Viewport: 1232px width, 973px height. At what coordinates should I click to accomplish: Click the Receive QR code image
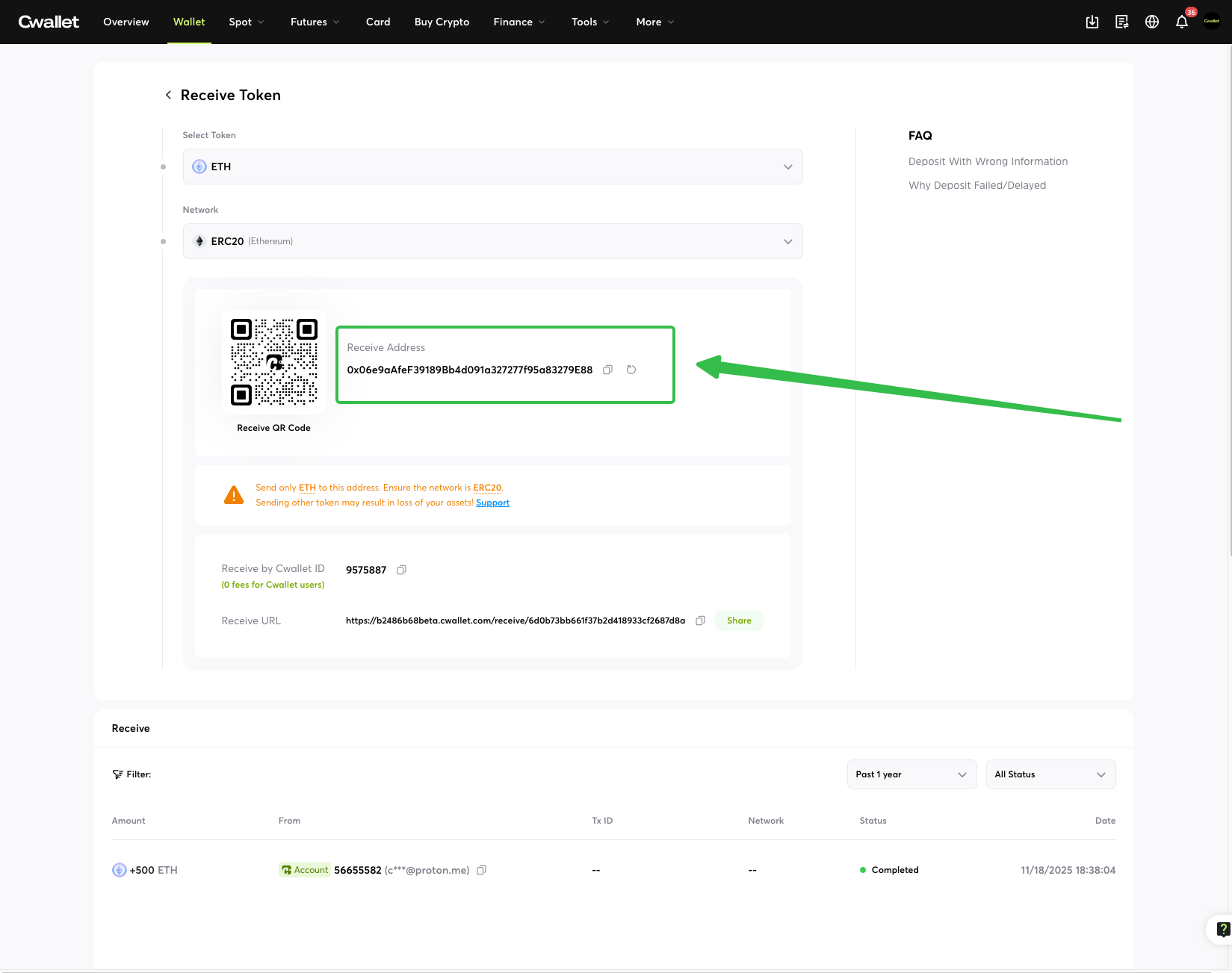274,361
